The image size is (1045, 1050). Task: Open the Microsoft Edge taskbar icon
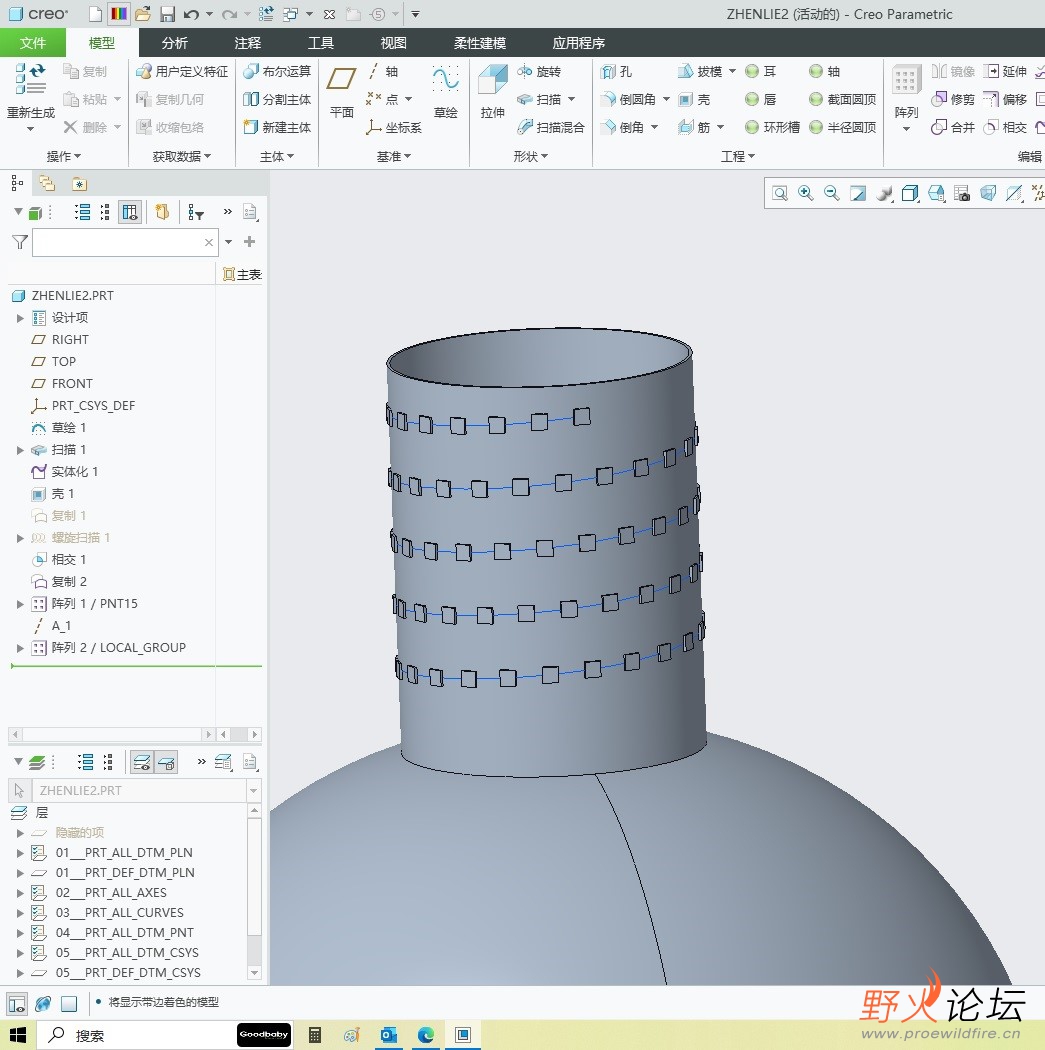[426, 1035]
